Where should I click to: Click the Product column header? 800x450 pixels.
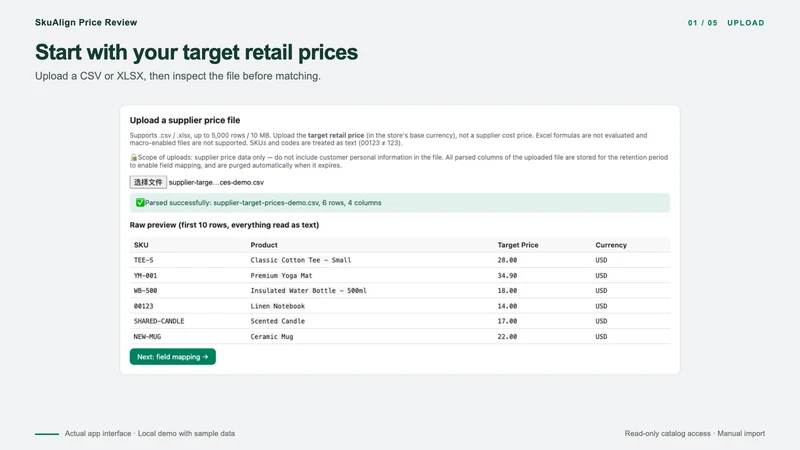pos(264,245)
